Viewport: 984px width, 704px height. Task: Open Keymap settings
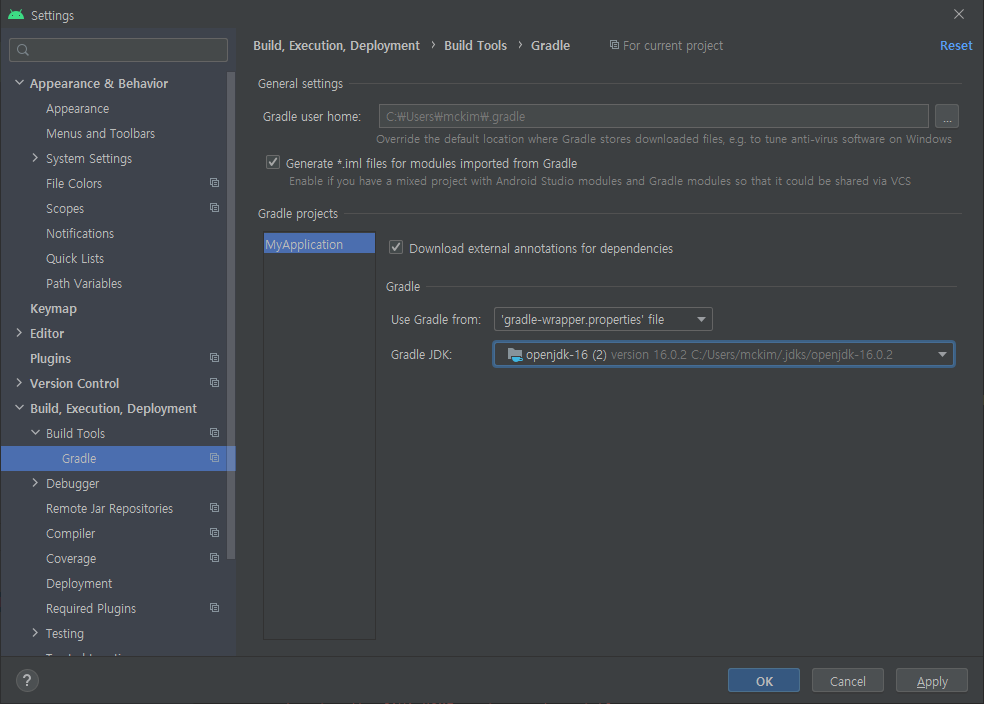pos(53,309)
